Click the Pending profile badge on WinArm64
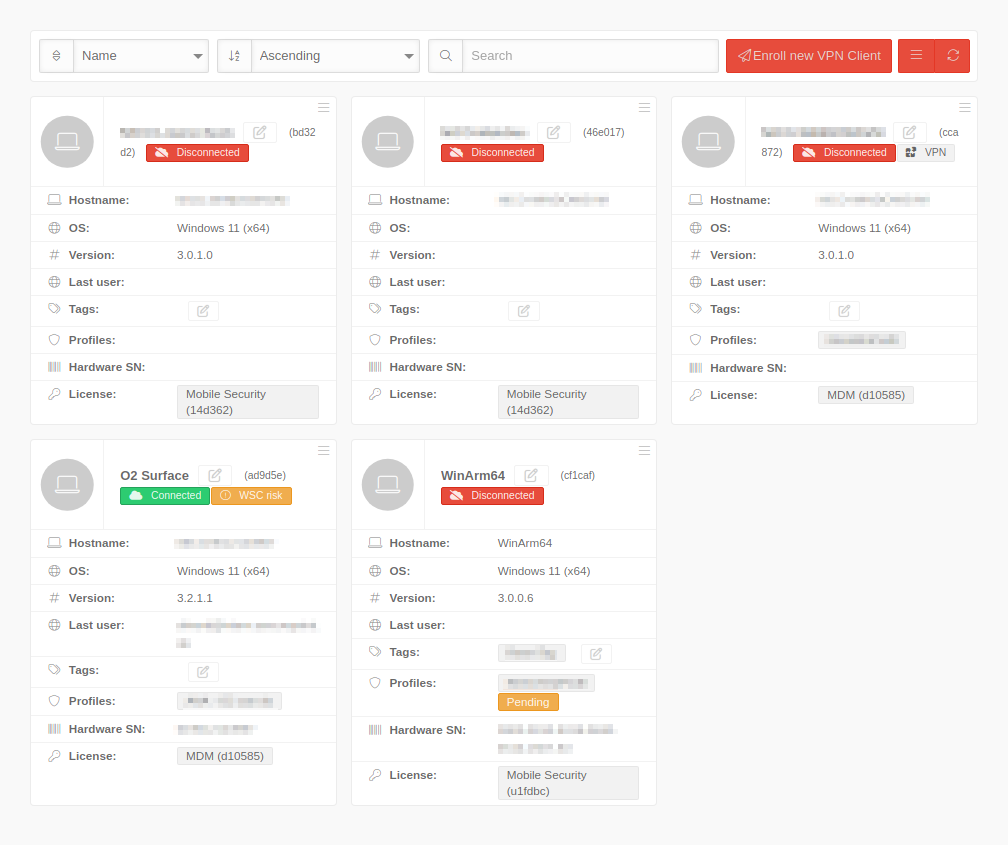This screenshot has width=1008, height=845. tap(528, 702)
